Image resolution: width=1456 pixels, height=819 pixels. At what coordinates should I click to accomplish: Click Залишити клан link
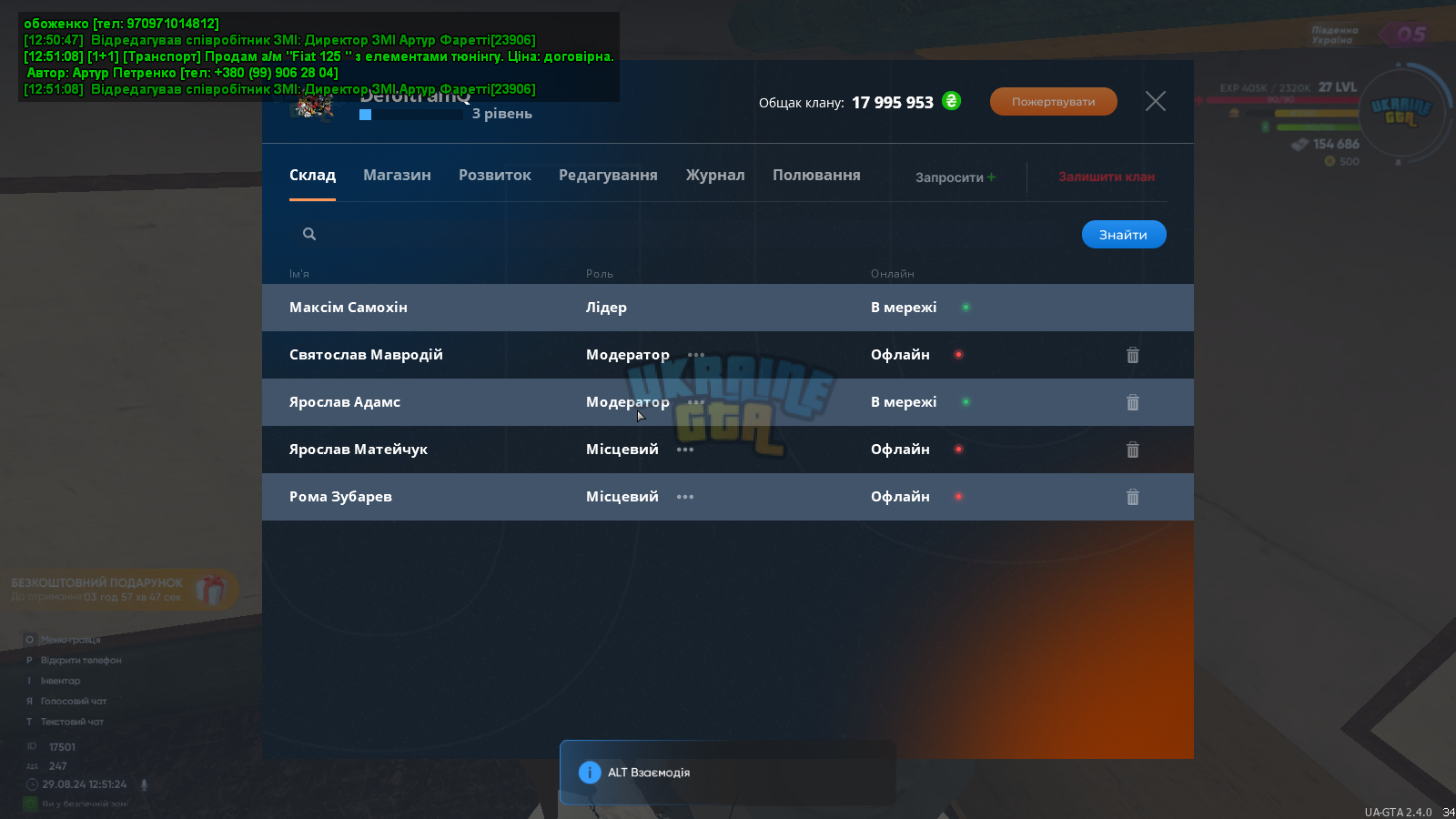[x=1107, y=177]
